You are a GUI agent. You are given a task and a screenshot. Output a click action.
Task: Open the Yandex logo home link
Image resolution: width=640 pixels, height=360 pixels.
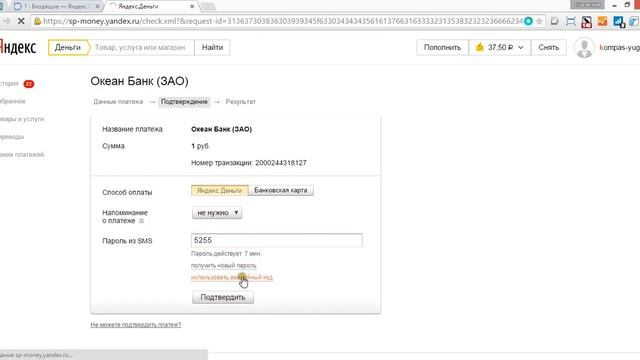coord(18,47)
